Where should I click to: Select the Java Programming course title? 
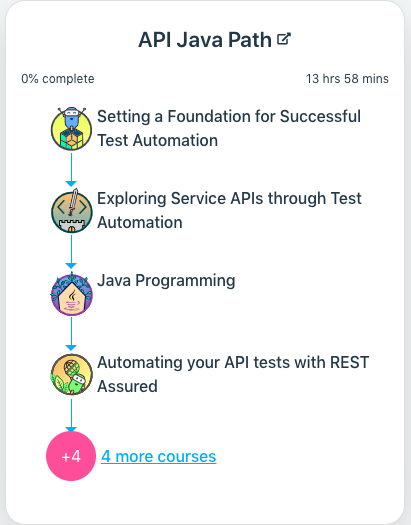[166, 281]
